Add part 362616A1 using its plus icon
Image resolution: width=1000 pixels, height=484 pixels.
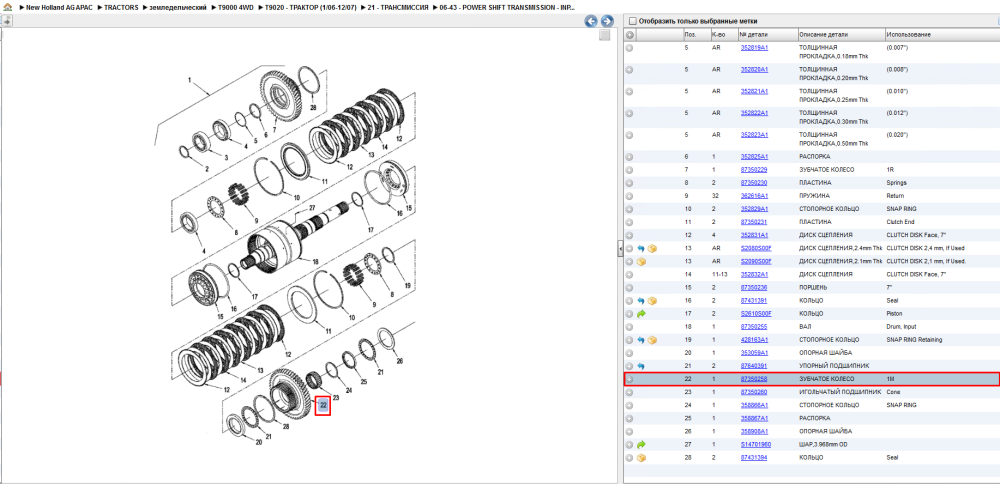629,196
